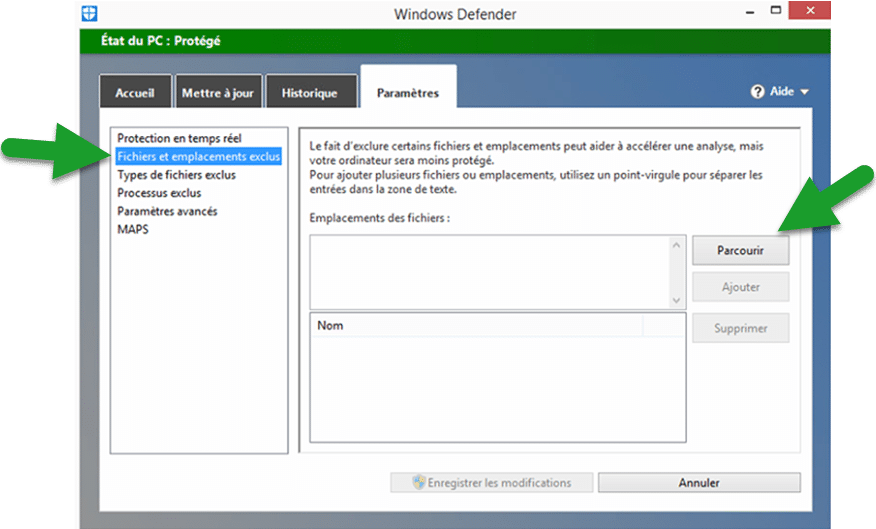Minimize the Windows Defender window
Screen dimensions: 876x529
pos(750,11)
